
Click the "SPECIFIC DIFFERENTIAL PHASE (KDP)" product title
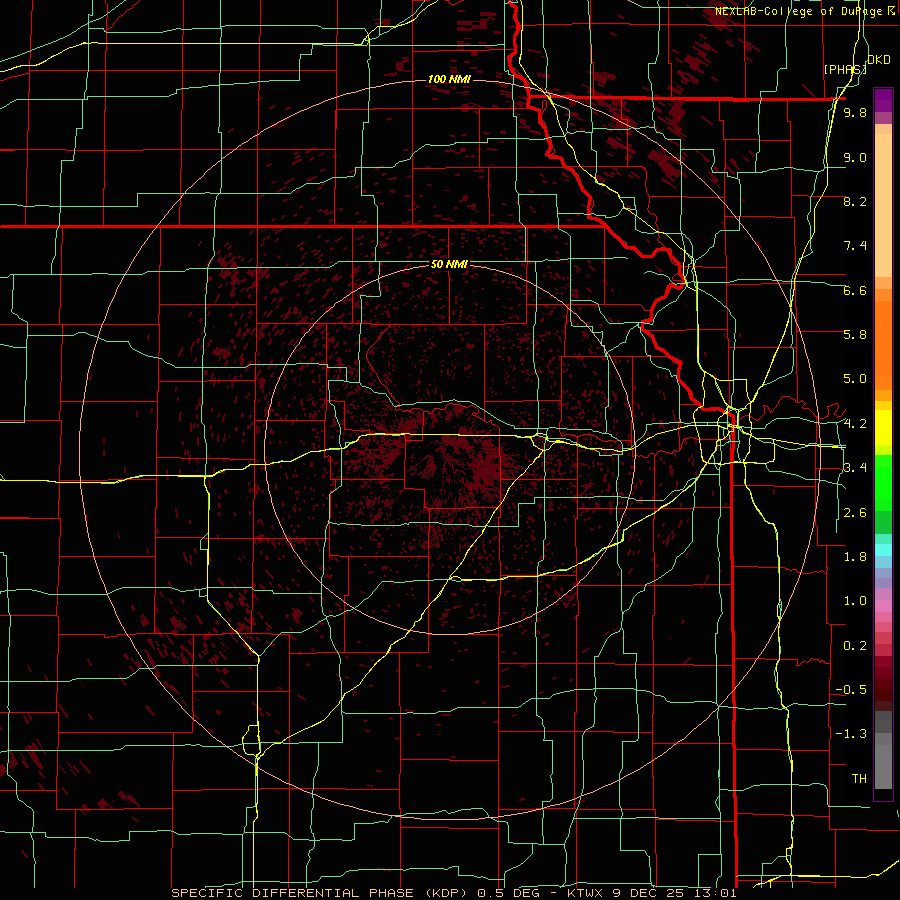319,893
